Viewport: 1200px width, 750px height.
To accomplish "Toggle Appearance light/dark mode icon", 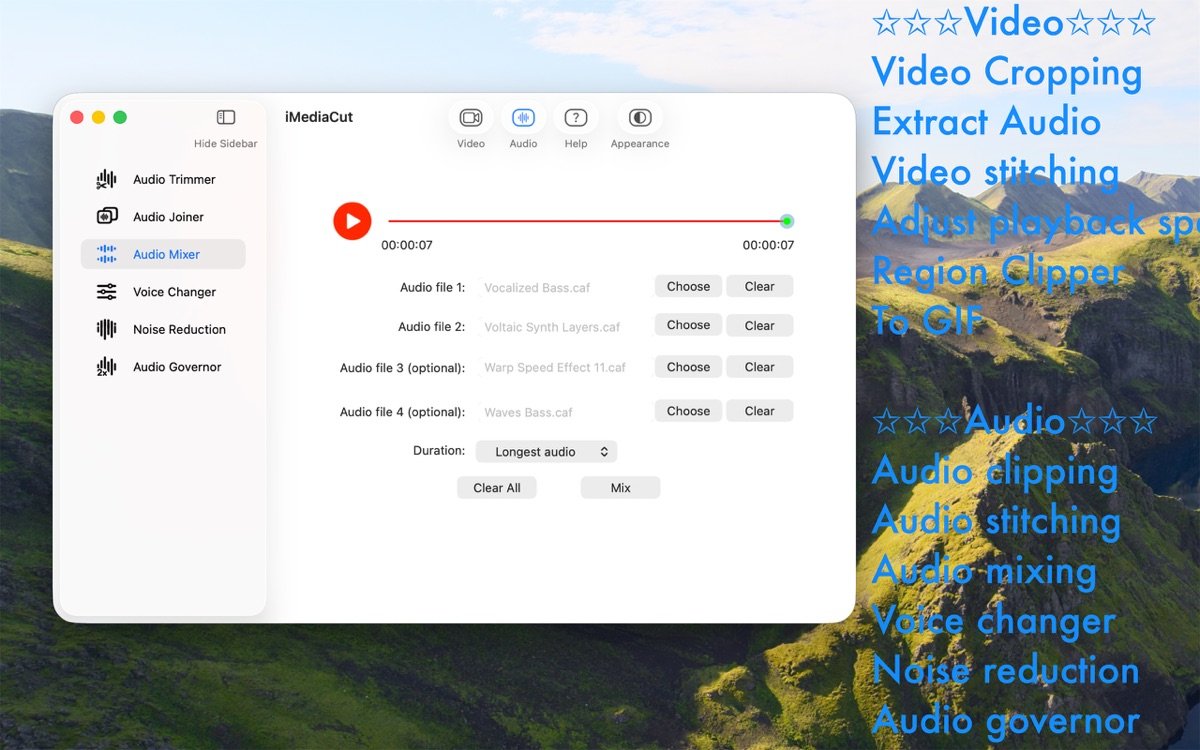I will [x=640, y=118].
